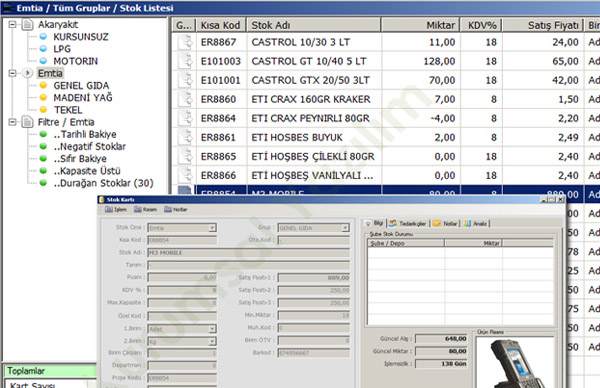Select the KURSUNSUZ fuel item
This screenshot has width=600, height=388.
click(x=81, y=37)
